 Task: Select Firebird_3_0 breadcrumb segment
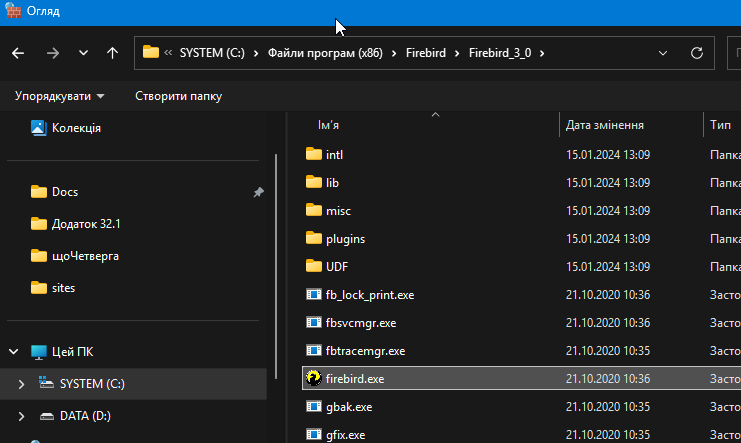coord(500,53)
